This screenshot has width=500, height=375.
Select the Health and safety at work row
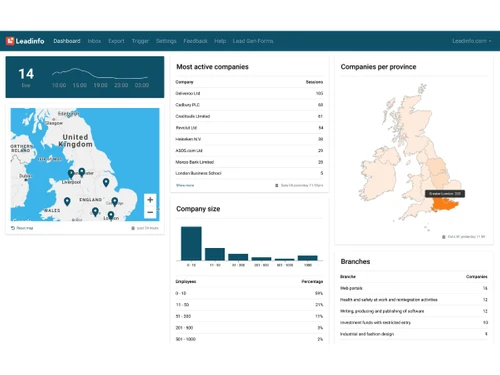point(414,300)
